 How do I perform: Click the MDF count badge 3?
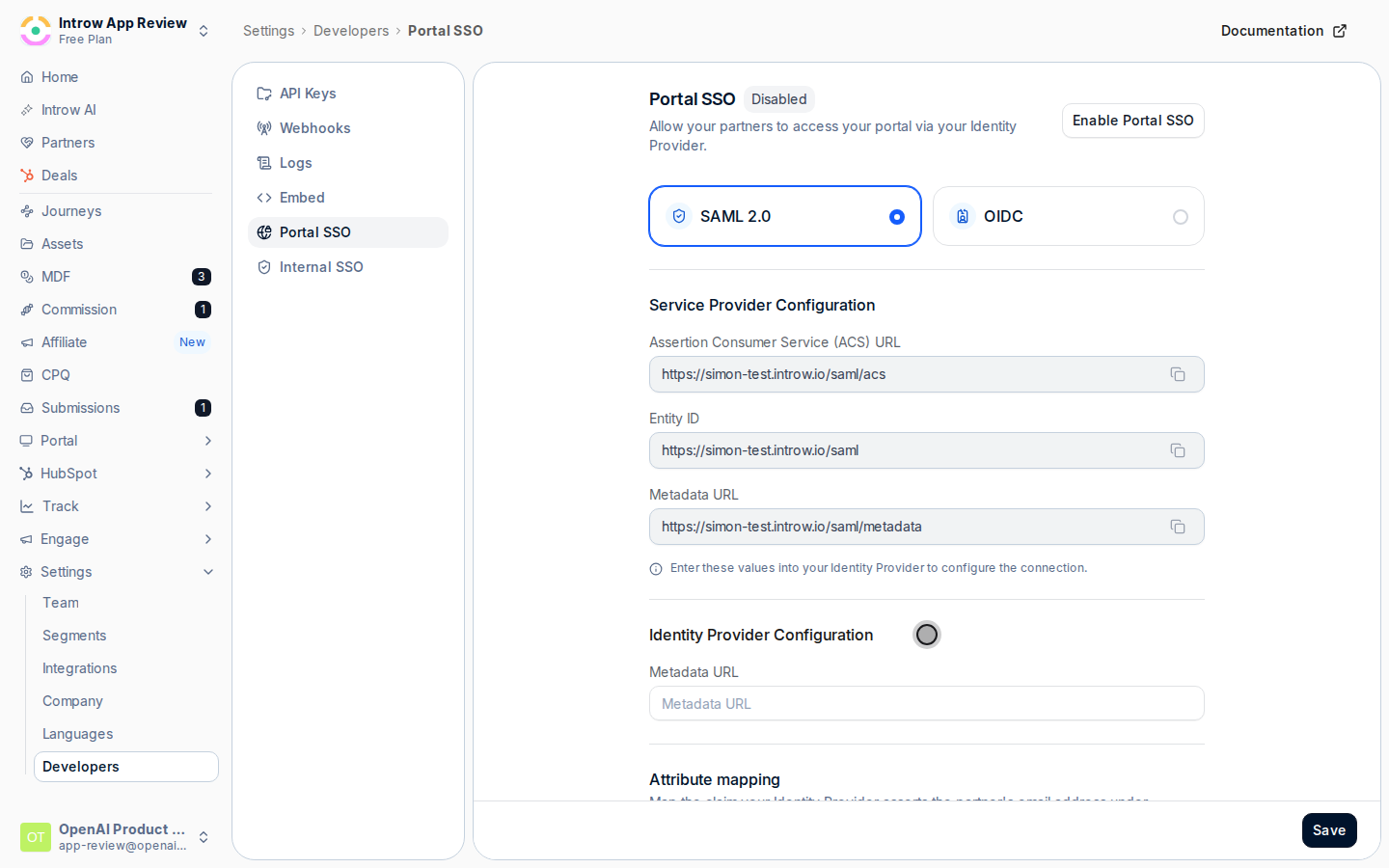pyautogui.click(x=202, y=277)
